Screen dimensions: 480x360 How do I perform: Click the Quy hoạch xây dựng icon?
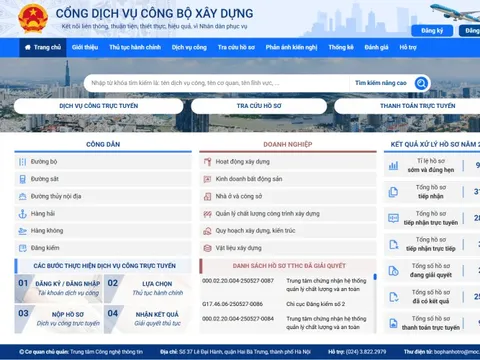coord(207,231)
